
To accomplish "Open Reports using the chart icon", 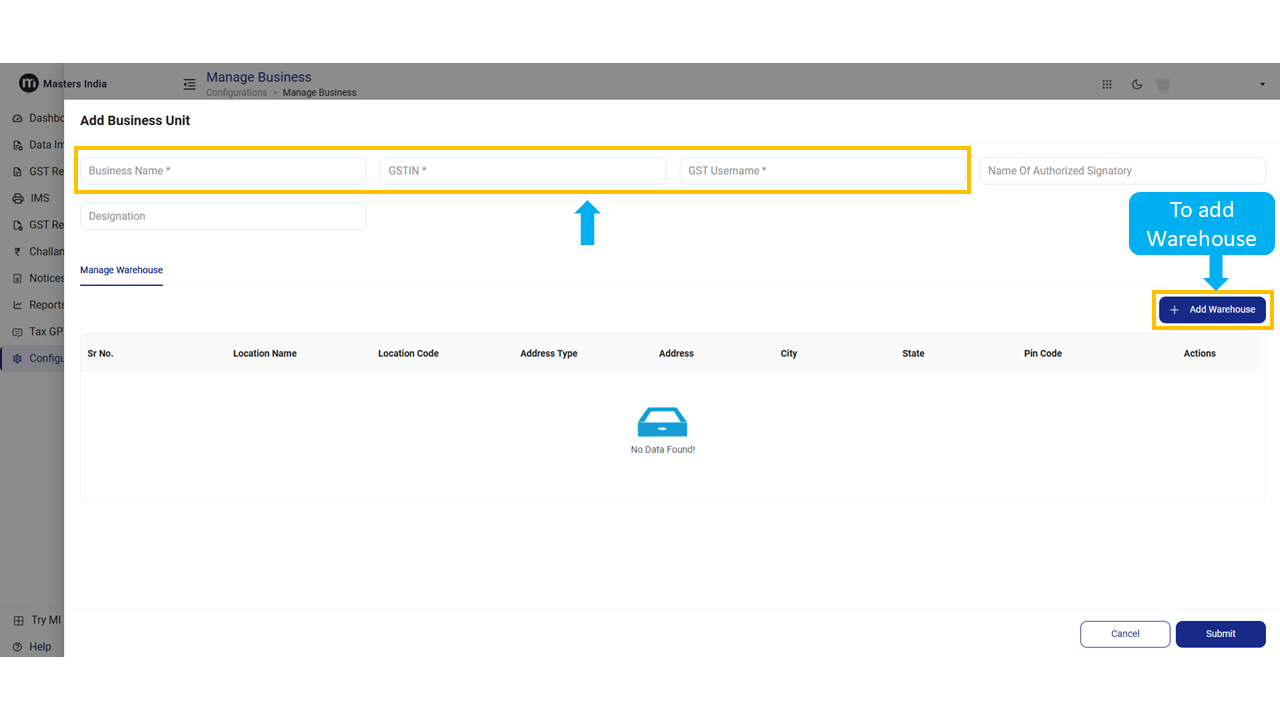I will (18, 305).
